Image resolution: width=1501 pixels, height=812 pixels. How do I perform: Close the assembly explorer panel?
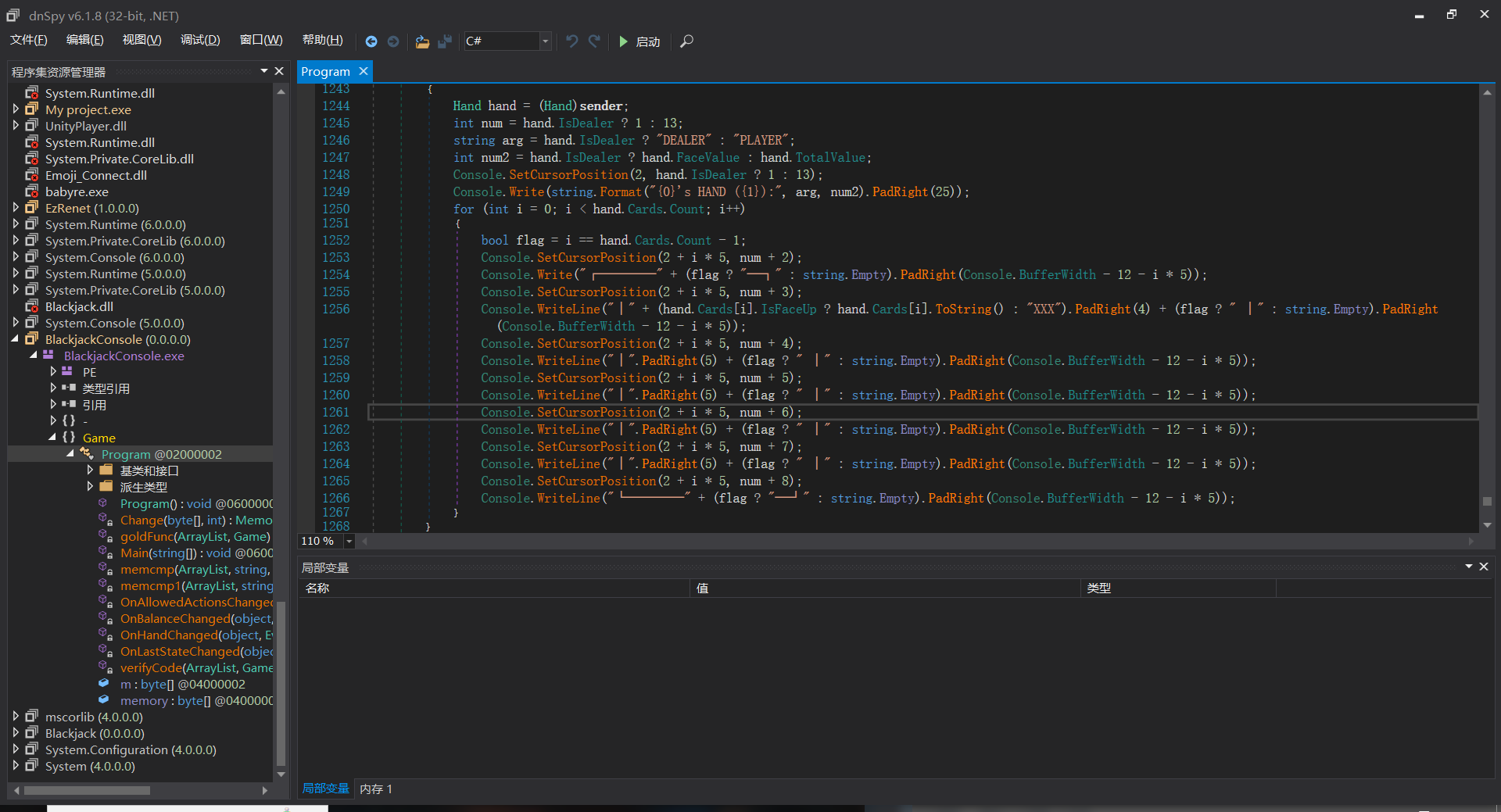coord(279,71)
